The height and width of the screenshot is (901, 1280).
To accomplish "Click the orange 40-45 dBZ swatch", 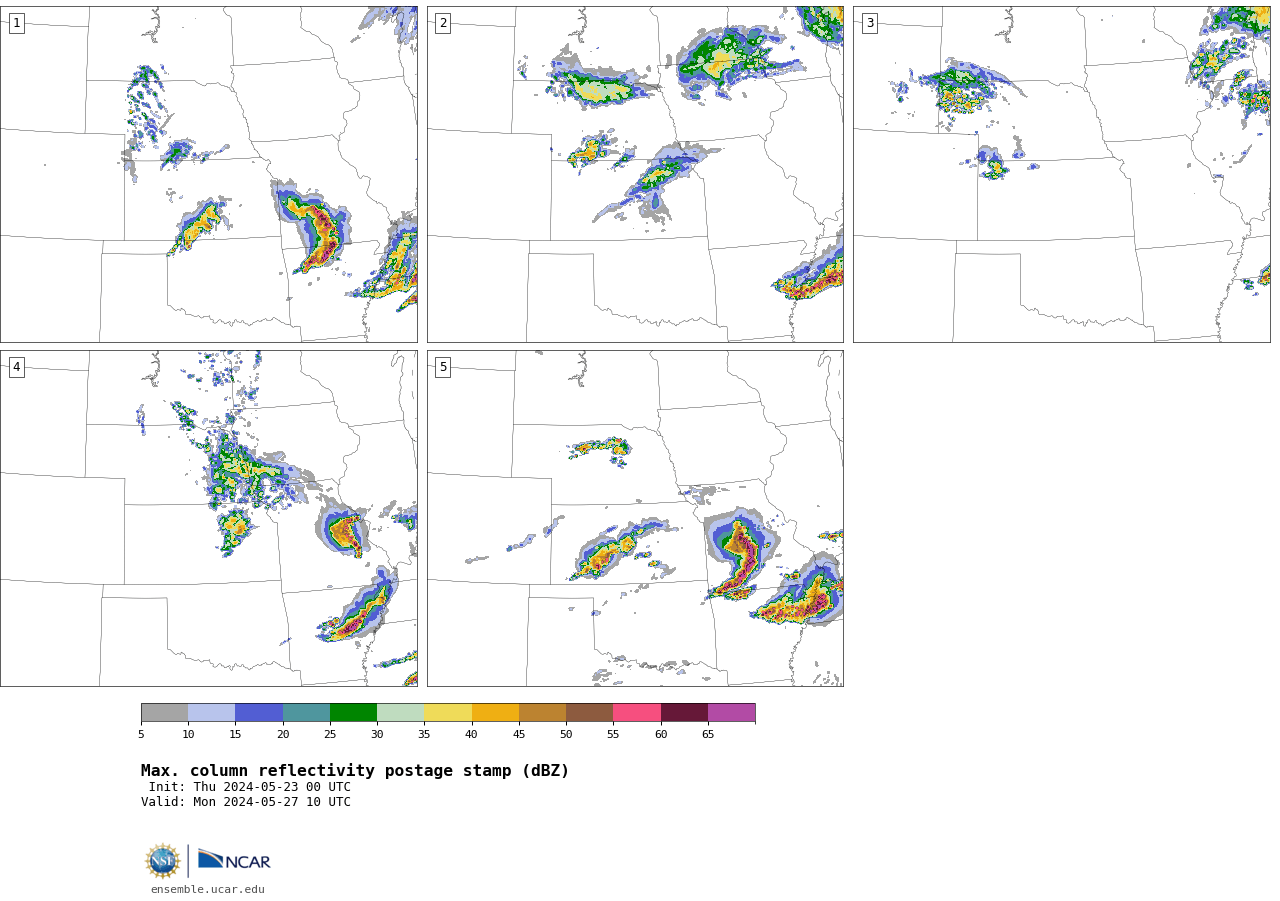I will (x=495, y=713).
